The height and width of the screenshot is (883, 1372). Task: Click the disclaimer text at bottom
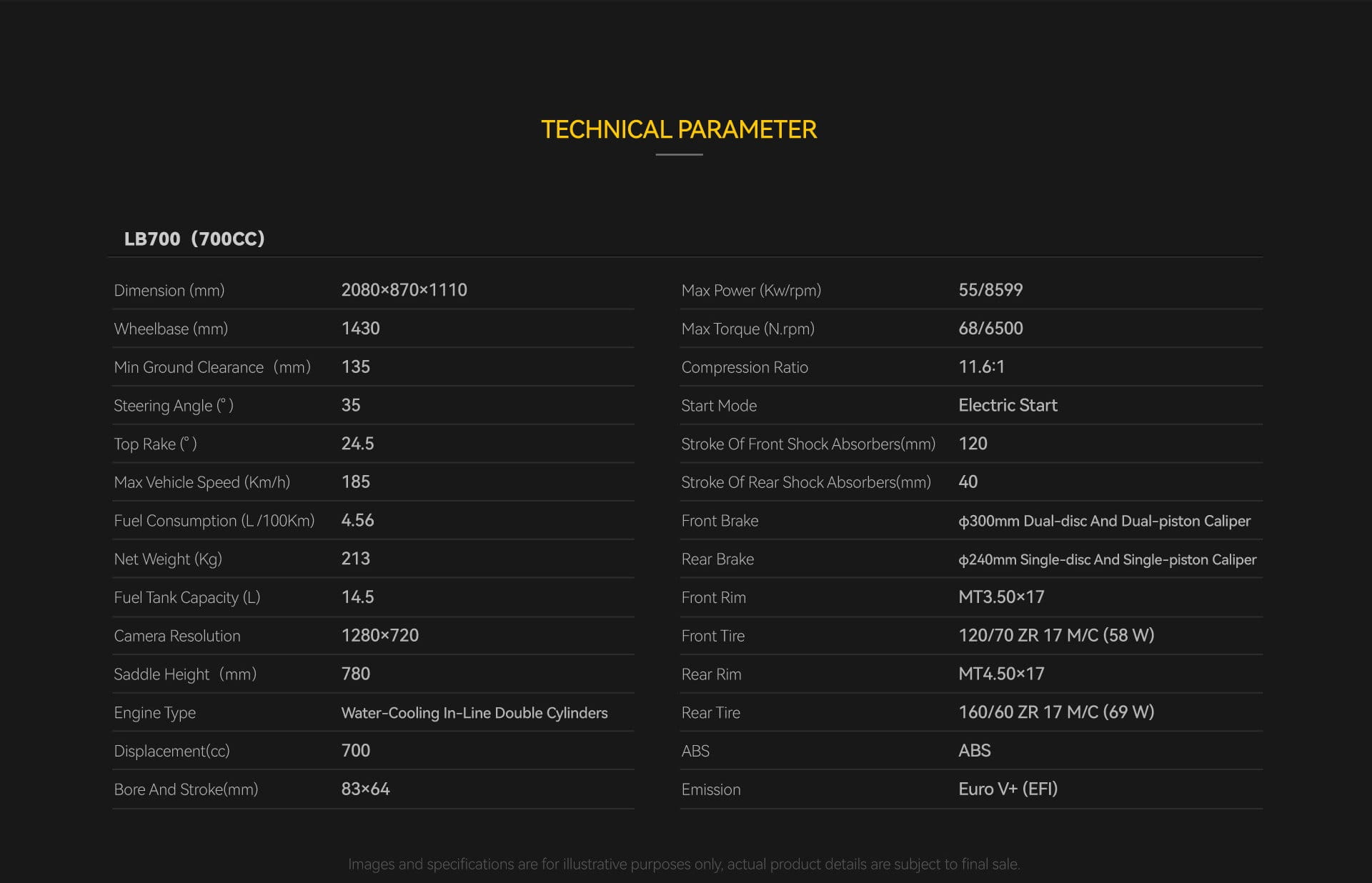point(683,864)
